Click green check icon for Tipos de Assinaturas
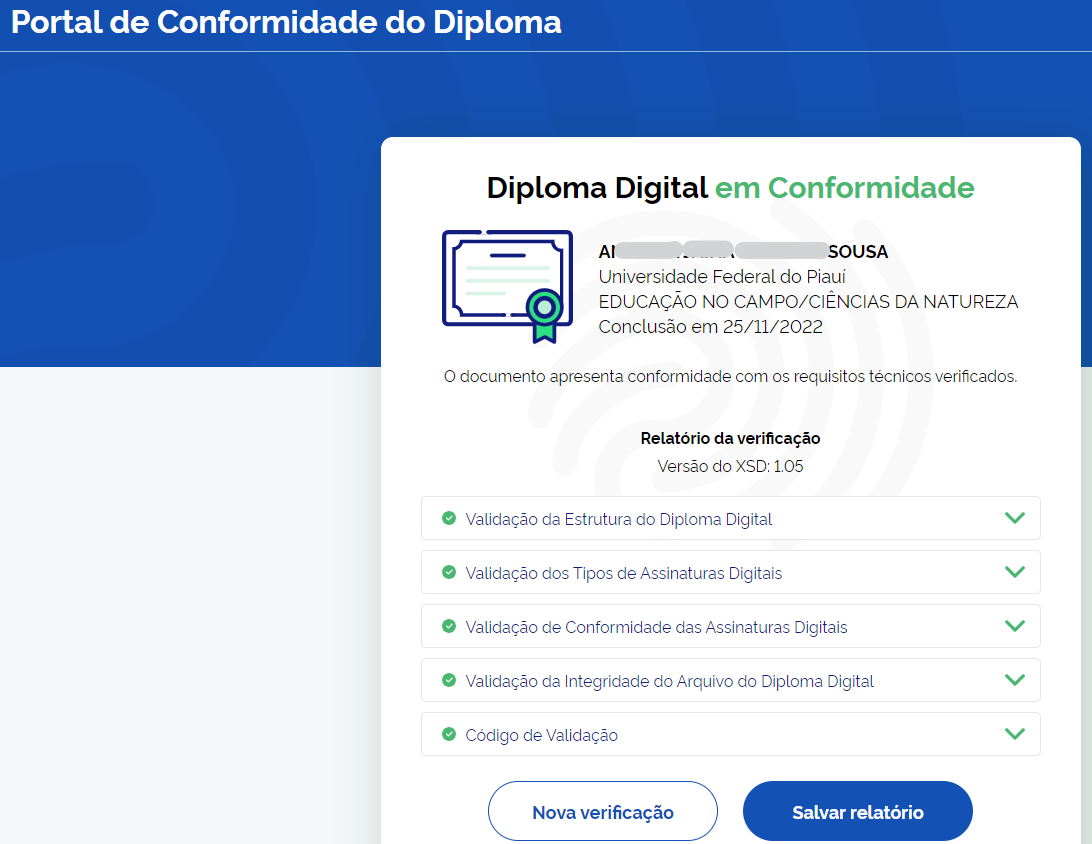Viewport: 1092px width, 844px height. 449,572
